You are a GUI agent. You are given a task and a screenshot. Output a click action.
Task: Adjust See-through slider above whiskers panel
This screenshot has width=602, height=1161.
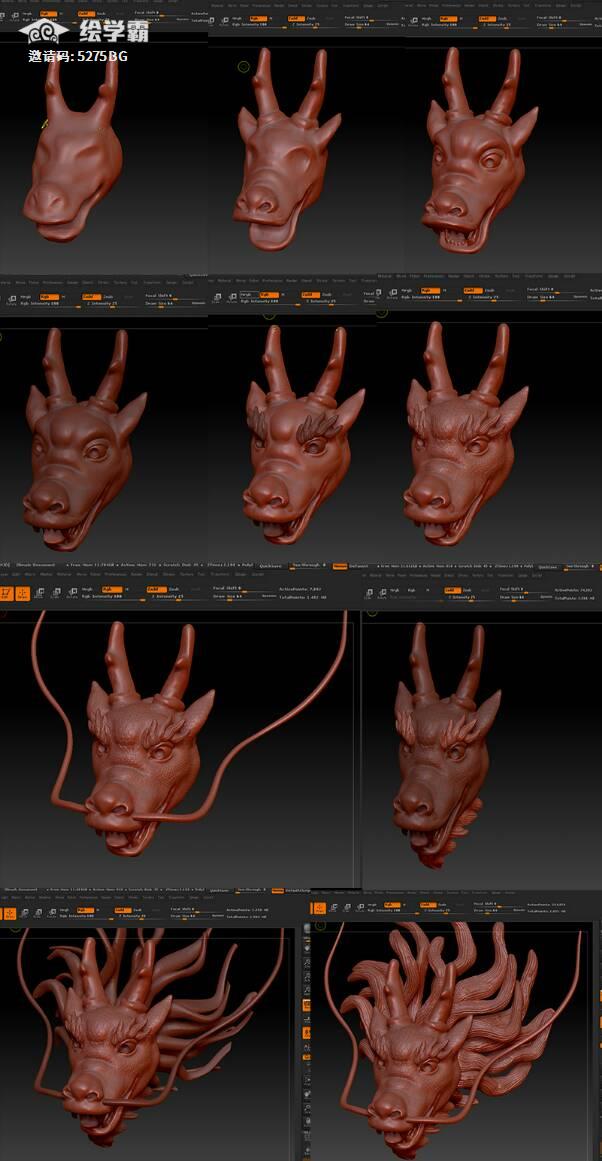click(x=308, y=565)
